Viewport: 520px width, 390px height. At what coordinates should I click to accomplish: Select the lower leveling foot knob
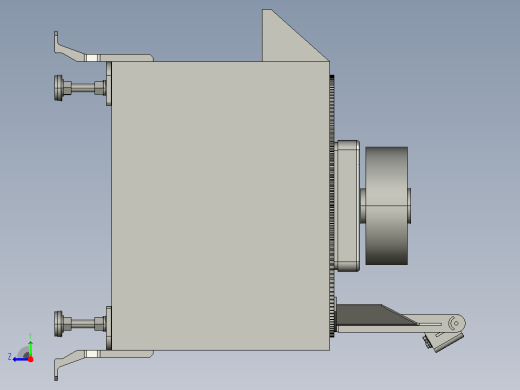click(x=59, y=324)
